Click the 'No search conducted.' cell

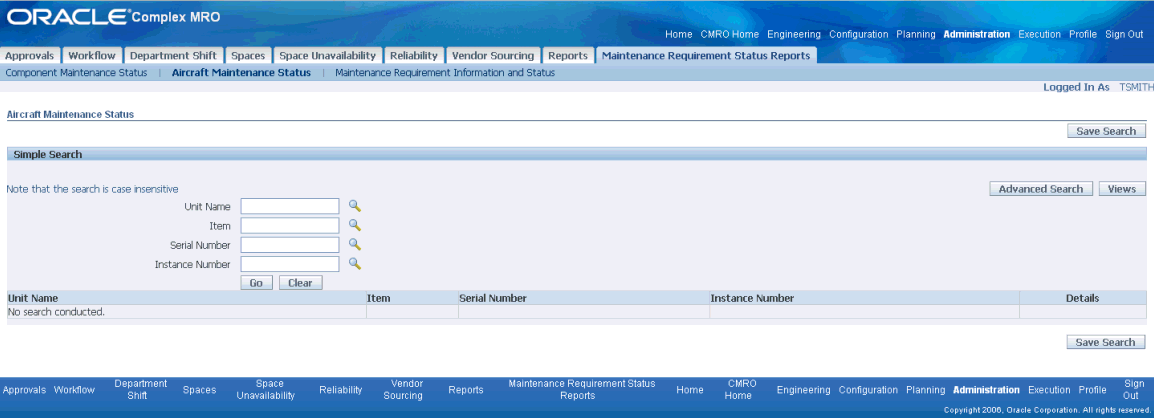pyautogui.click(x=186, y=312)
